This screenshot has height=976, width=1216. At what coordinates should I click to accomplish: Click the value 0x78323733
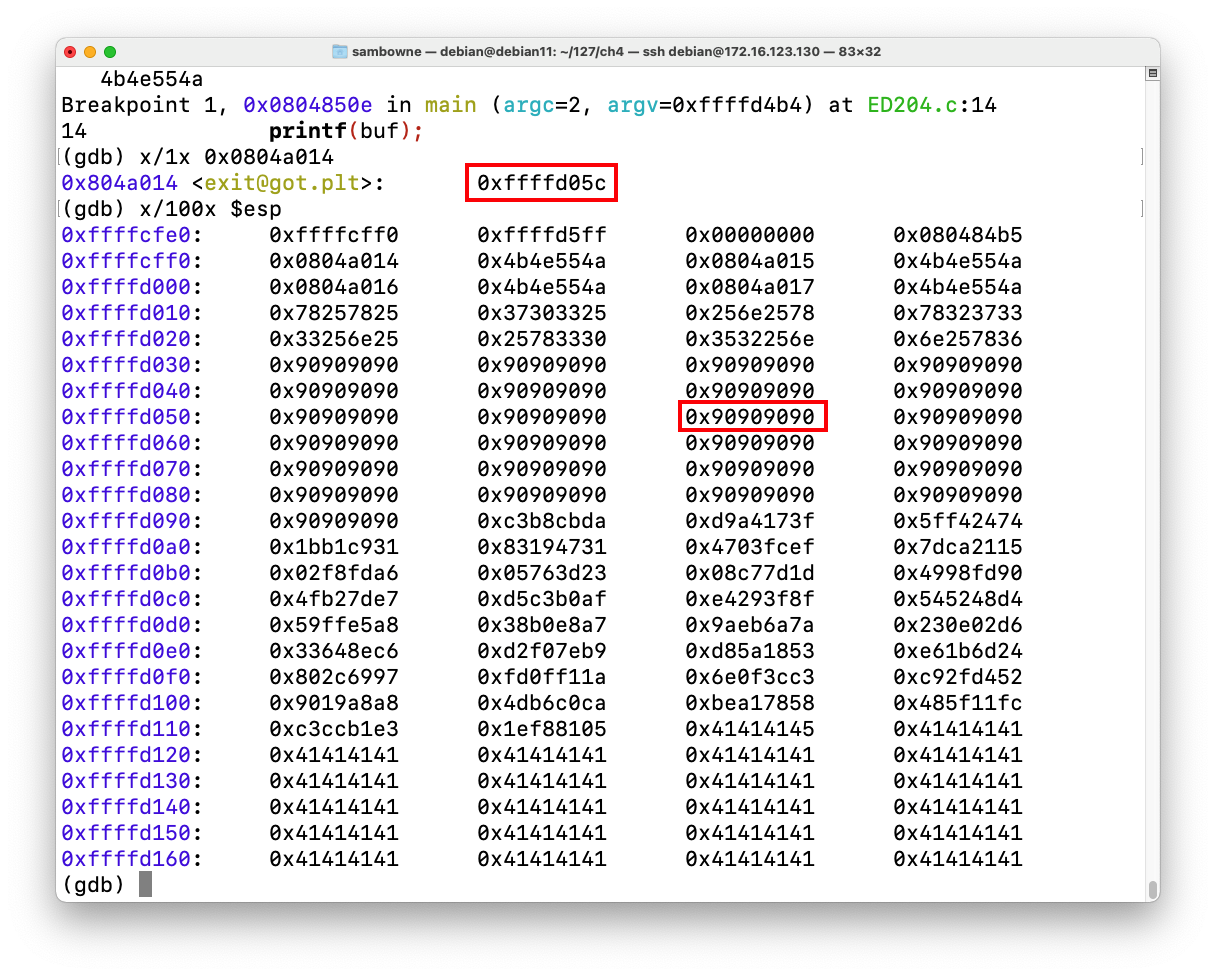pos(958,313)
